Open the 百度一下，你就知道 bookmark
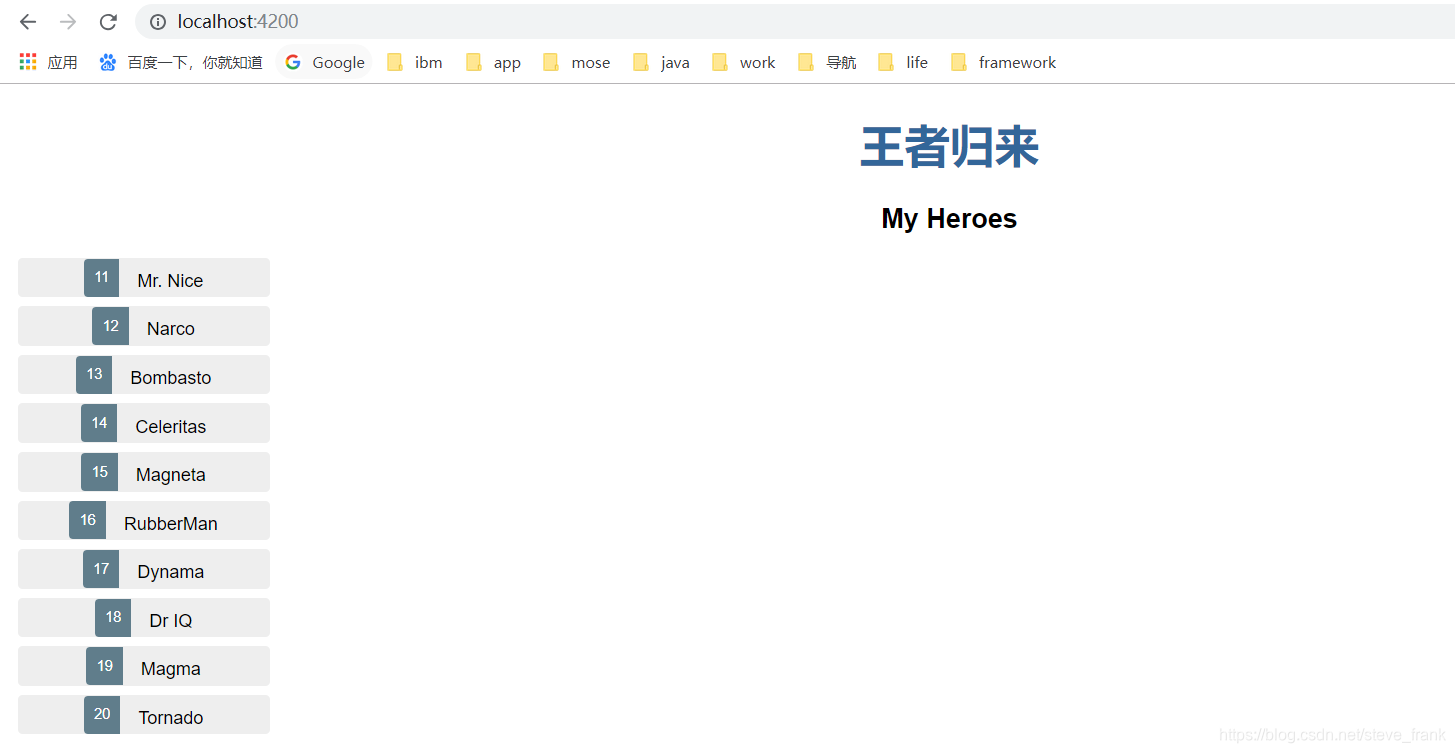 click(x=181, y=62)
